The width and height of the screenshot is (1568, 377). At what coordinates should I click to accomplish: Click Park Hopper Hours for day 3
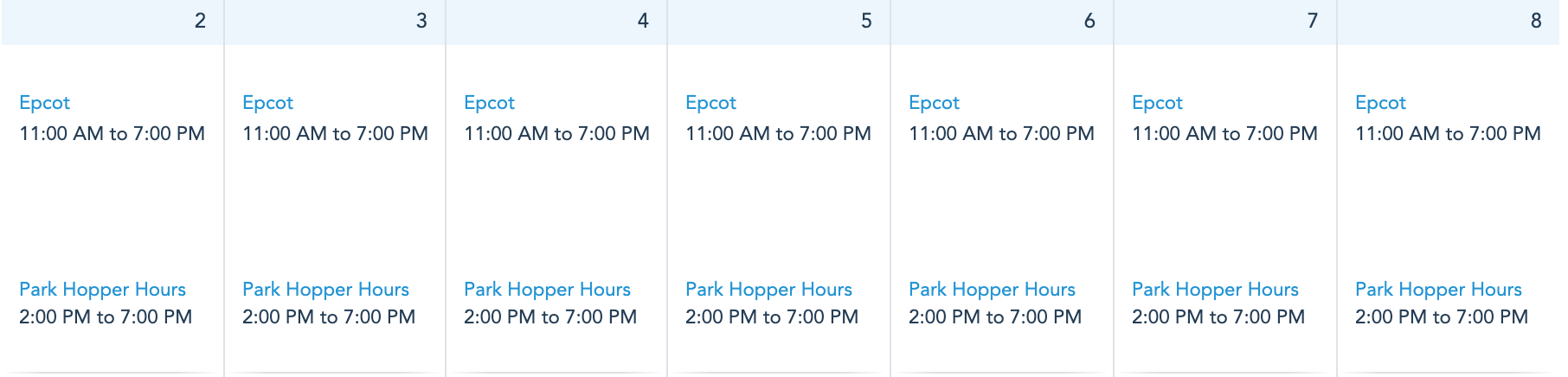(x=325, y=290)
